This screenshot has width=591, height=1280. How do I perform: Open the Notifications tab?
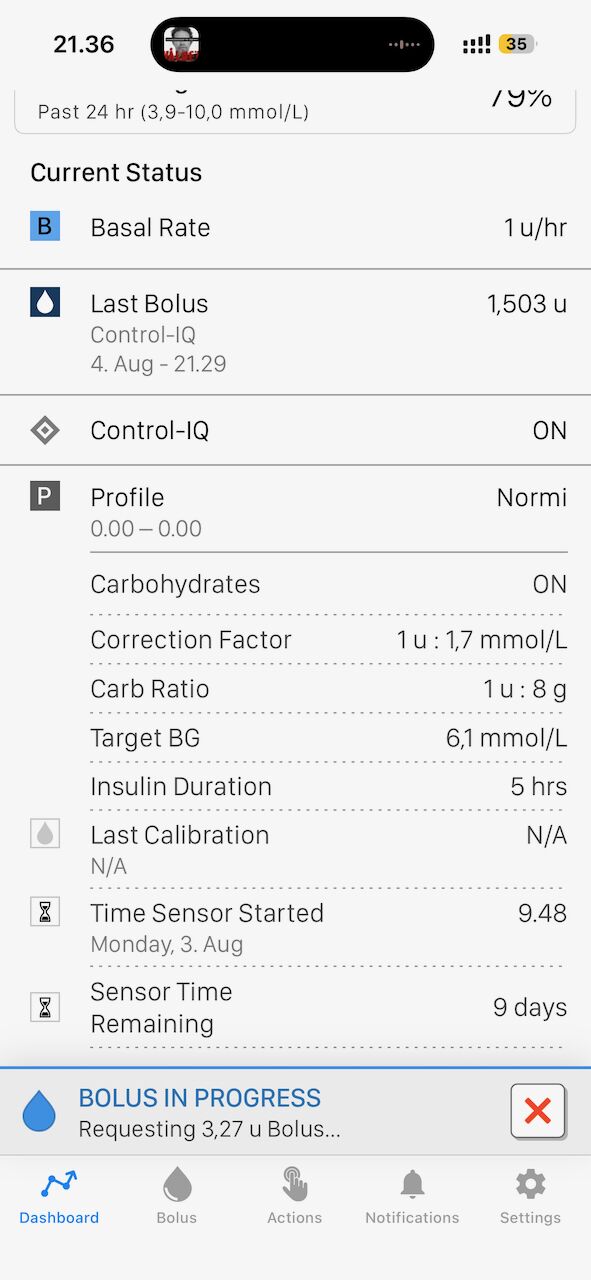412,1196
